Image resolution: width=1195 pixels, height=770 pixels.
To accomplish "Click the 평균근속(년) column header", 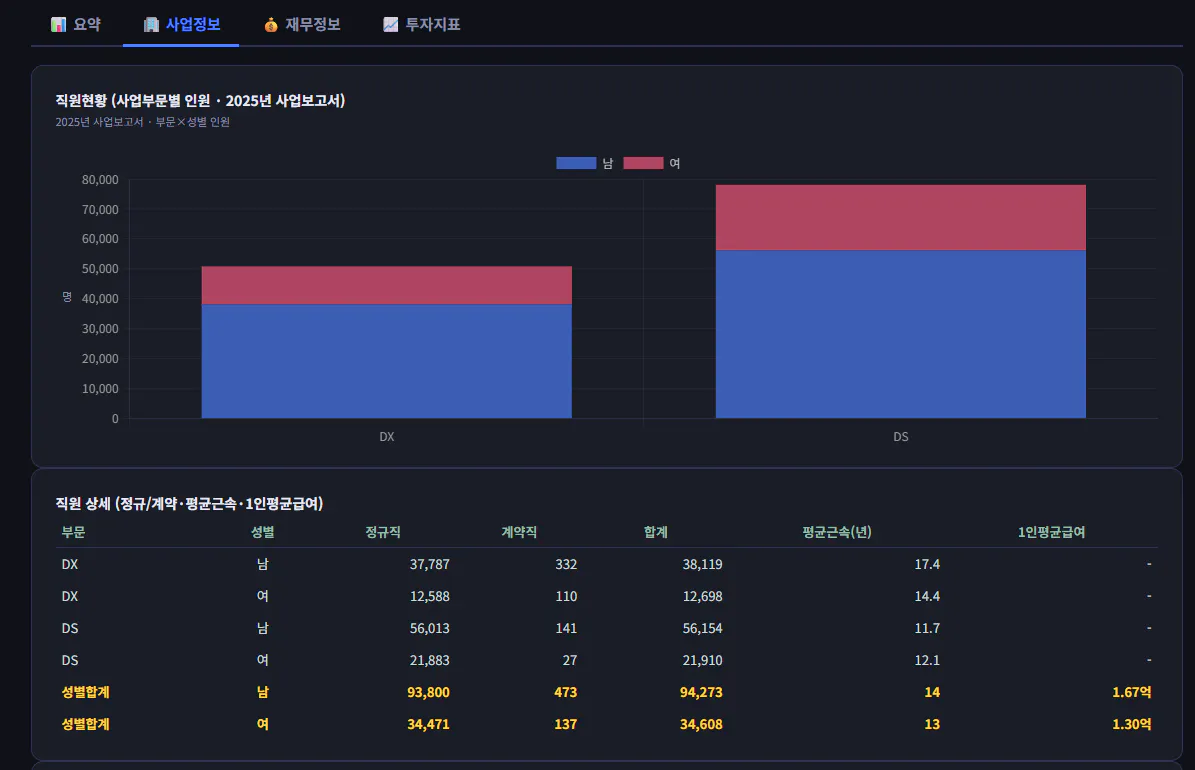I will (836, 532).
